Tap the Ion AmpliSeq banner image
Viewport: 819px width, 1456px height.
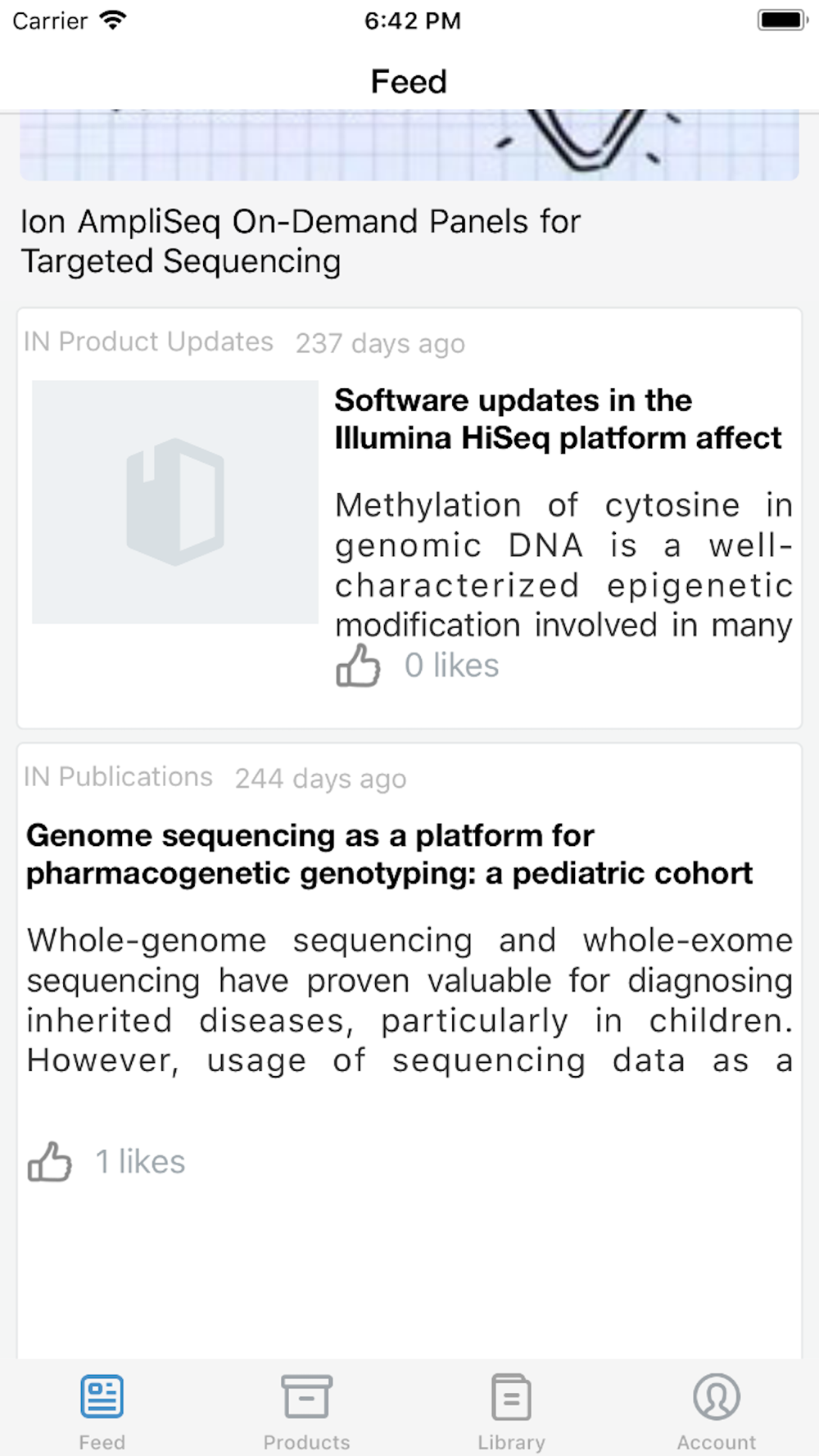409,145
